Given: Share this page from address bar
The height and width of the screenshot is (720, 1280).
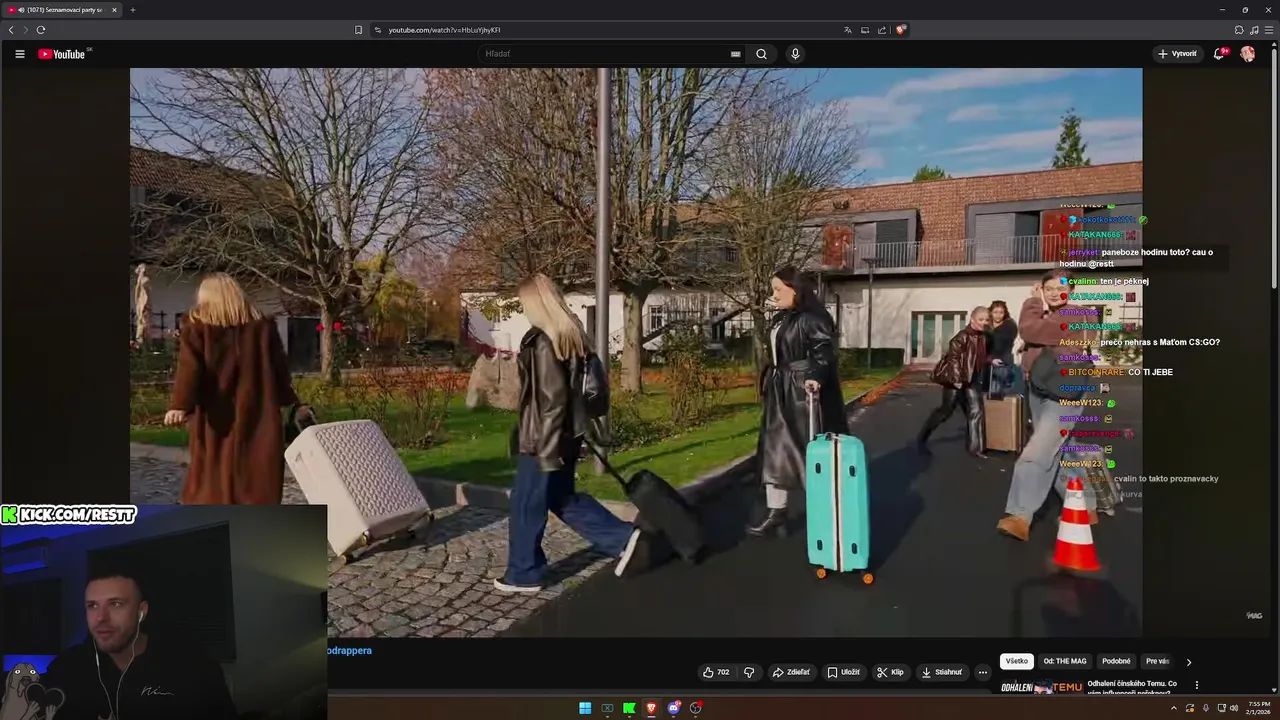Looking at the screenshot, I should 882,30.
